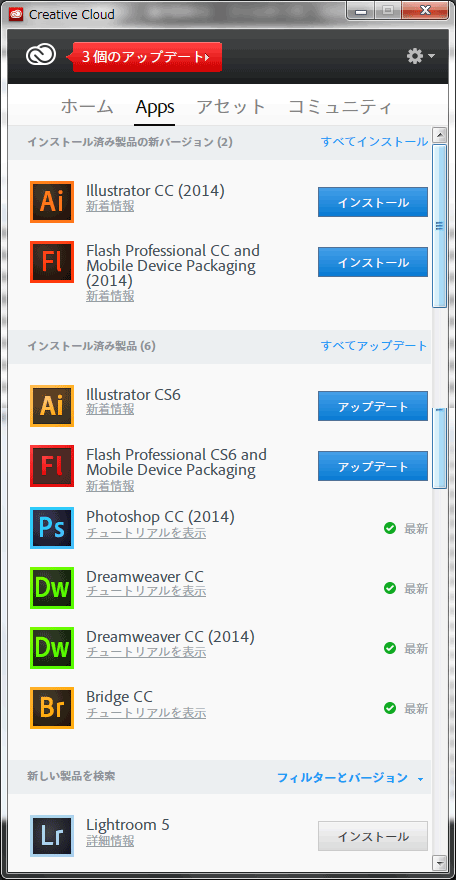Open the アセット tab
This screenshot has height=880, width=456.
pos(231,106)
